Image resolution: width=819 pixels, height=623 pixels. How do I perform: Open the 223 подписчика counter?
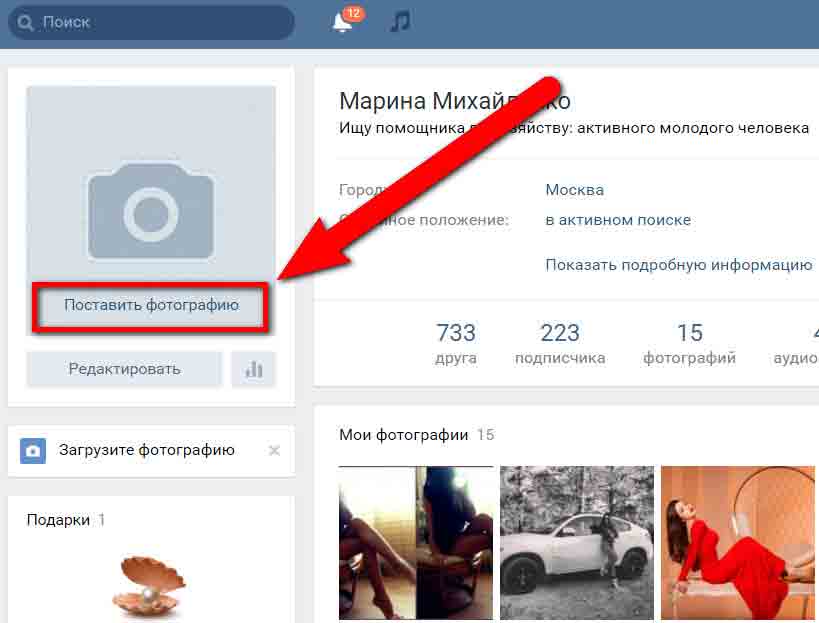click(560, 343)
